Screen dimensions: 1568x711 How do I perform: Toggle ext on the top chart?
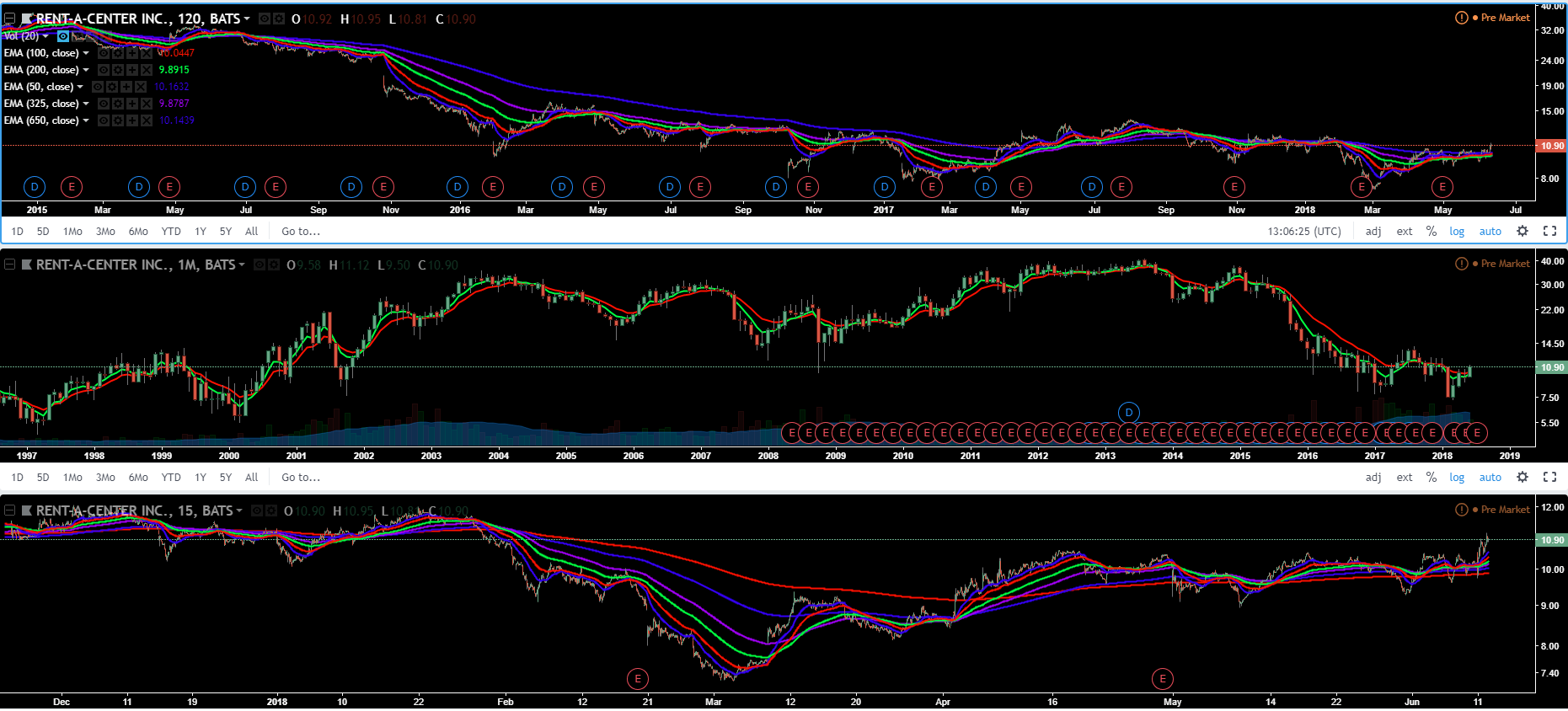pyautogui.click(x=1405, y=232)
